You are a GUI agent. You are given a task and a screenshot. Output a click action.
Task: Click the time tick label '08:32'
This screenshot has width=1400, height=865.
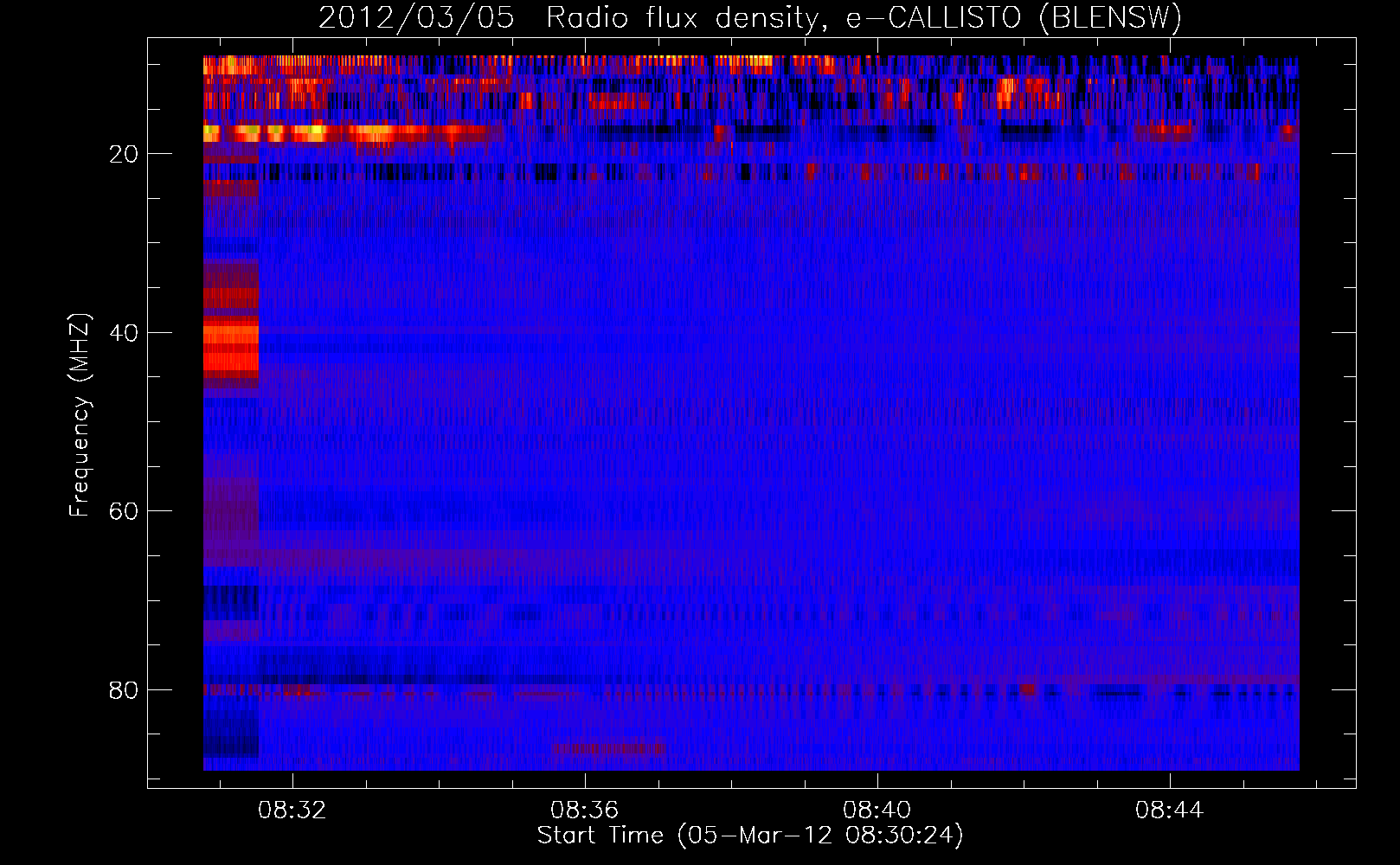click(x=292, y=810)
